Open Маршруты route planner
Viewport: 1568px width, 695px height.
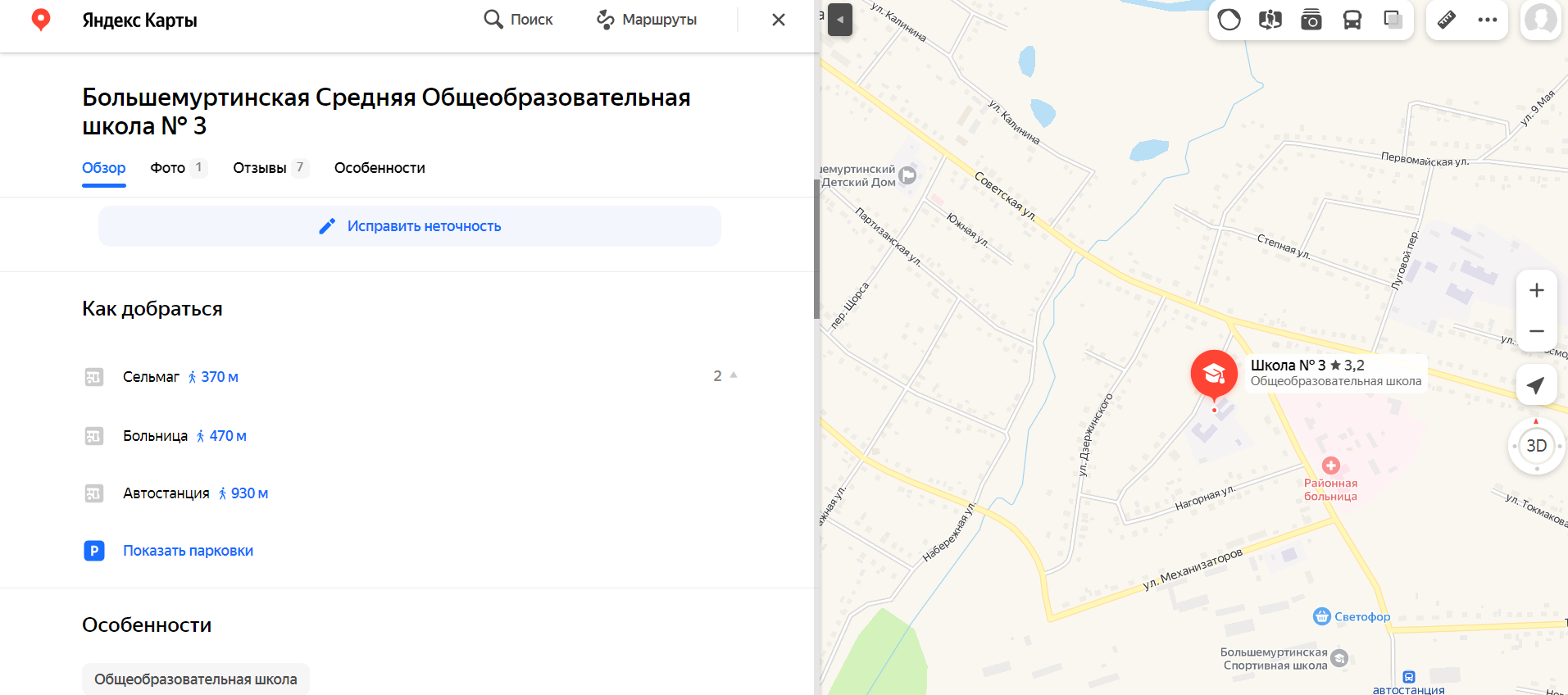coord(647,20)
